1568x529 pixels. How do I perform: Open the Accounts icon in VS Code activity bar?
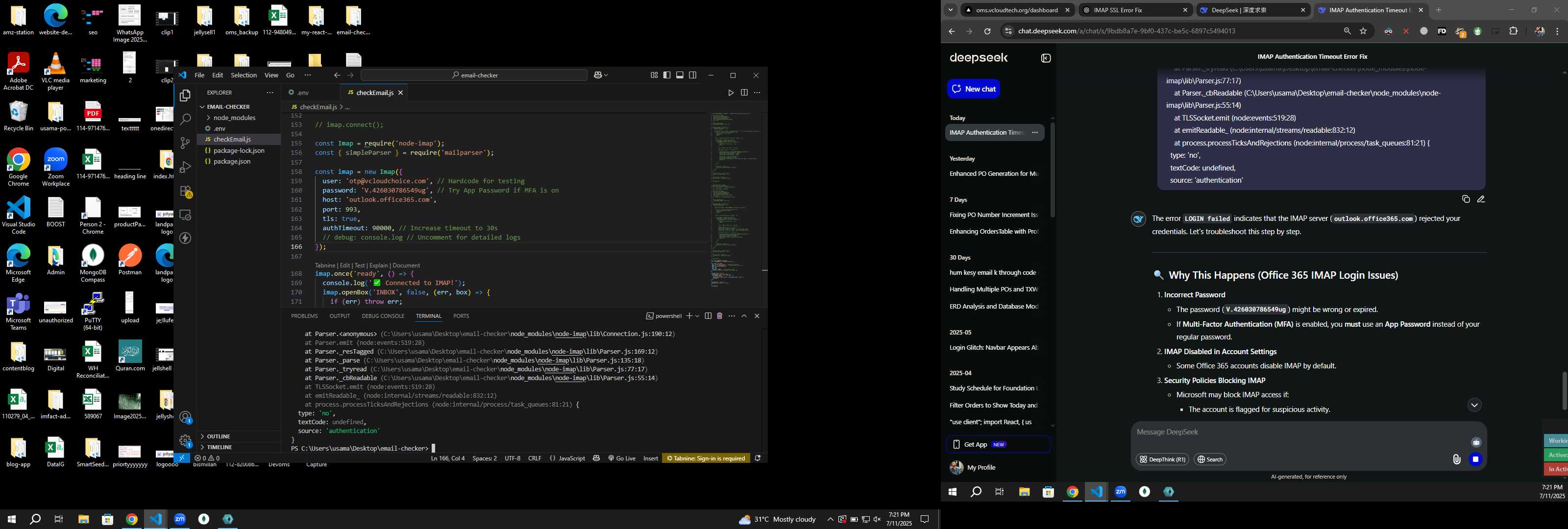[185, 418]
